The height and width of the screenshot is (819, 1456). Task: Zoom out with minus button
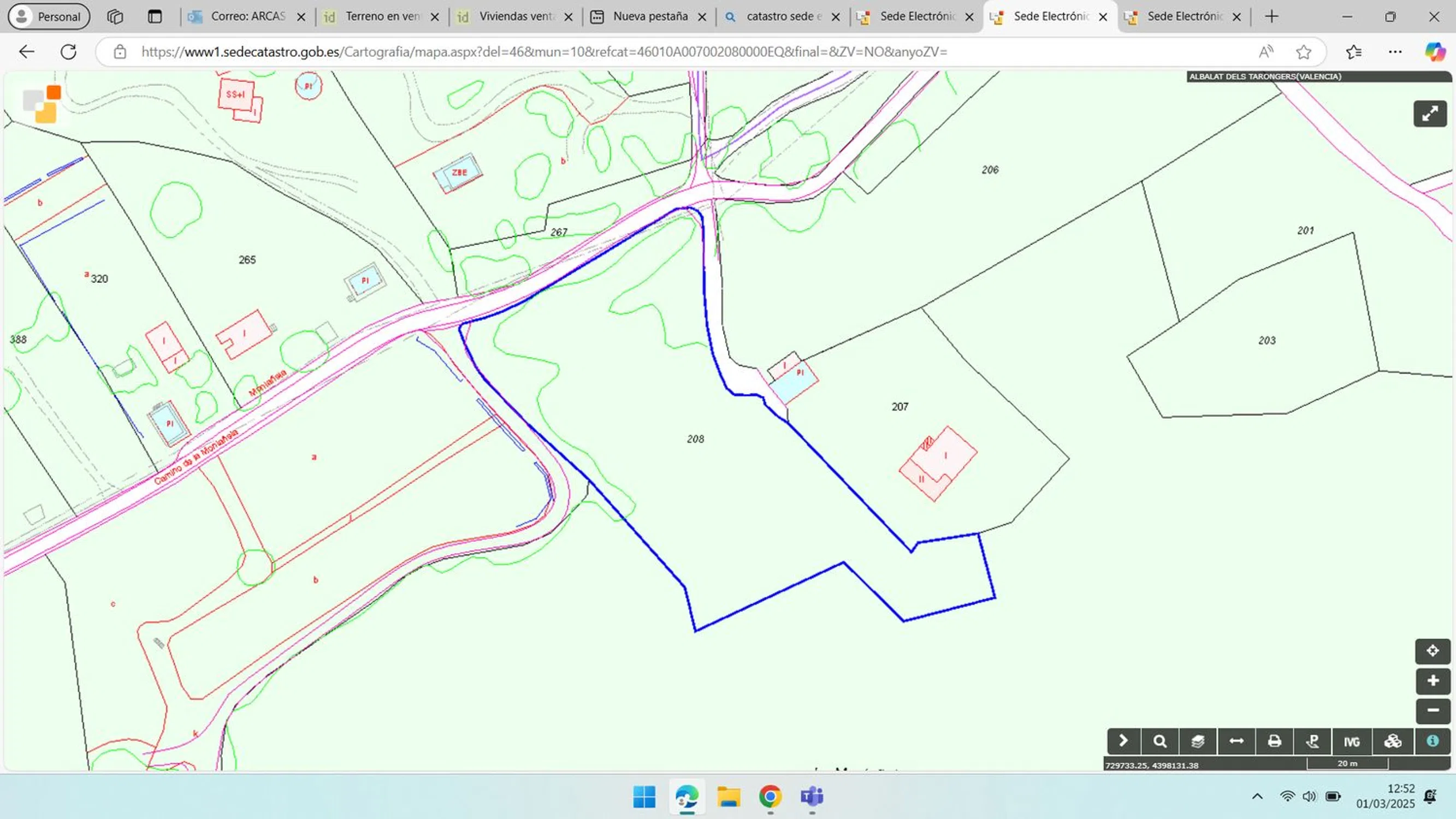click(x=1433, y=710)
